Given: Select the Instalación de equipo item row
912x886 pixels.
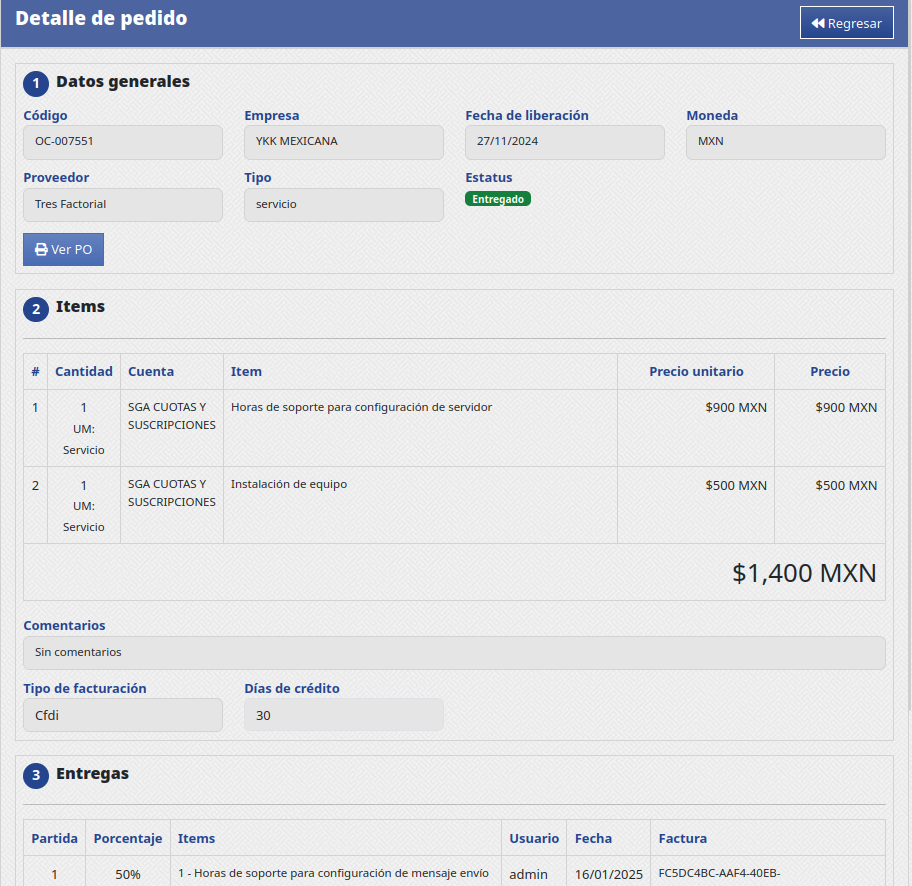Looking at the screenshot, I should 289,485.
